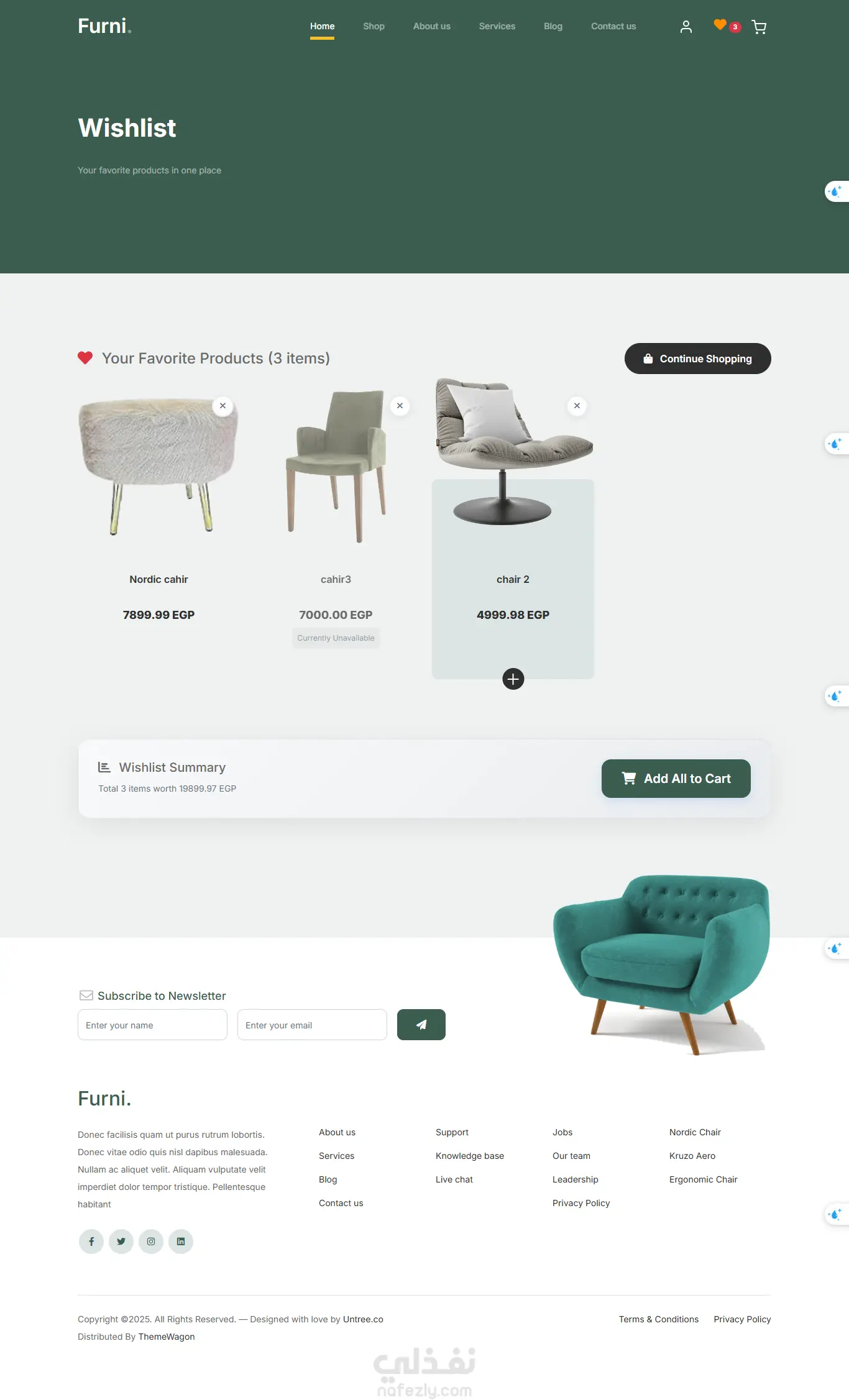Focus the Enter your email field
Image resolution: width=849 pixels, height=1400 pixels.
(x=312, y=1025)
